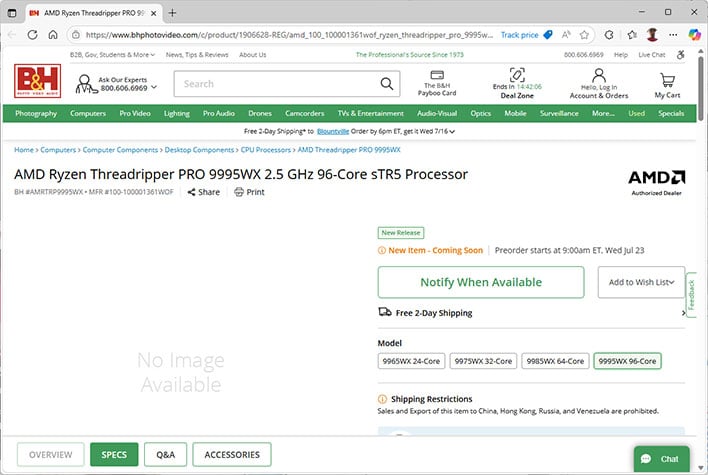The width and height of the screenshot is (708, 475).
Task: Open the Surveillance category menu
Action: tap(559, 113)
